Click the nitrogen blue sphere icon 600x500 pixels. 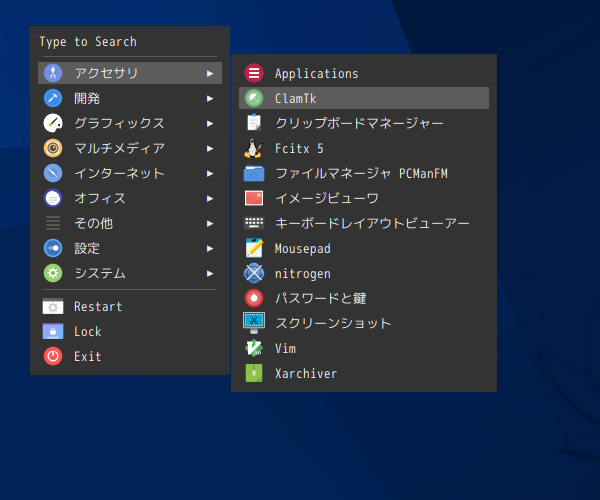pyautogui.click(x=254, y=273)
